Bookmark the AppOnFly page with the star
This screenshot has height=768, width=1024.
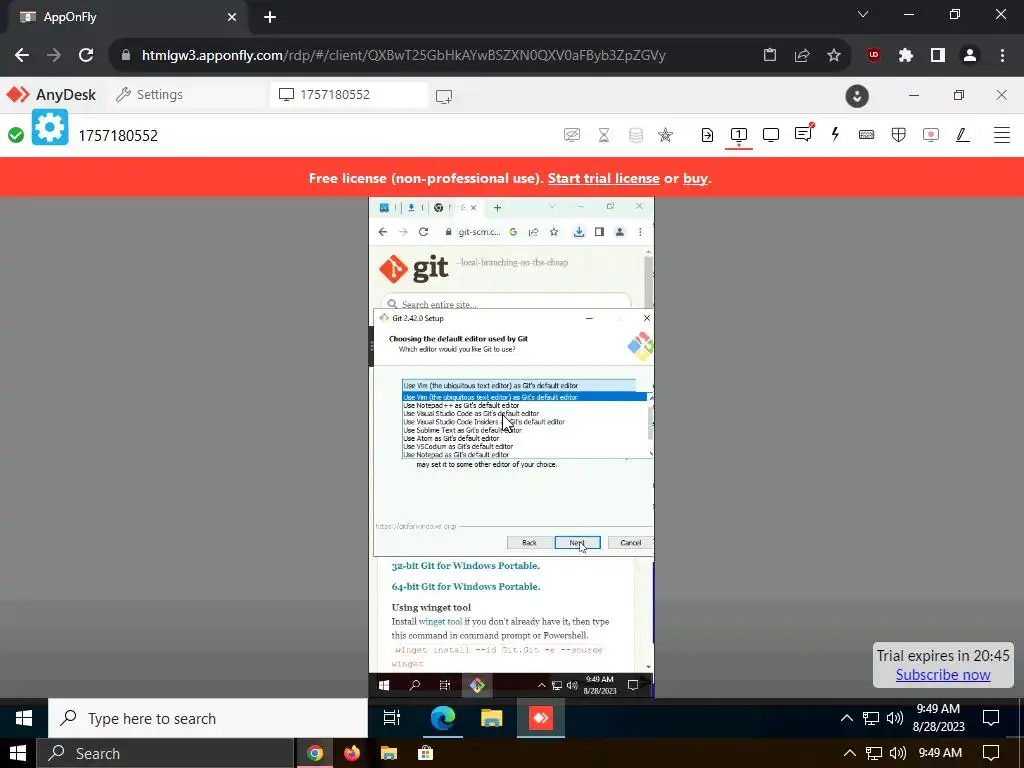(834, 56)
